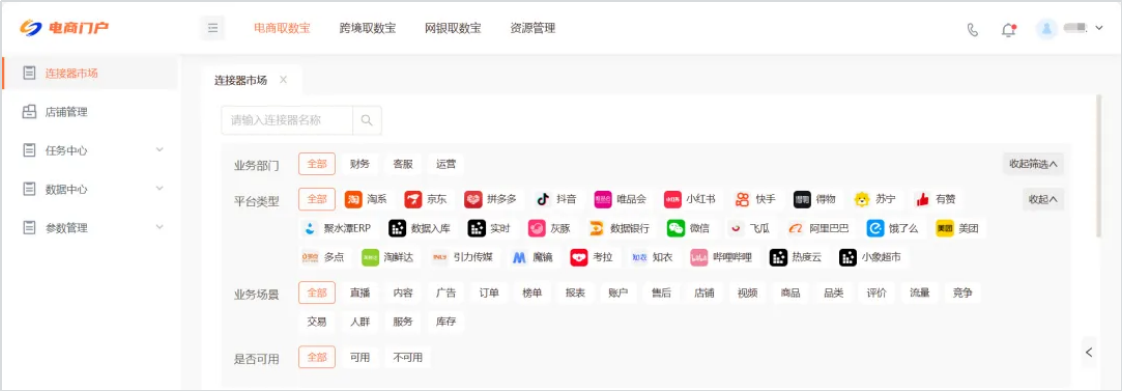This screenshot has width=1122, height=391.
Task: Select the 小红书 platform filter
Action: pyautogui.click(x=690, y=199)
